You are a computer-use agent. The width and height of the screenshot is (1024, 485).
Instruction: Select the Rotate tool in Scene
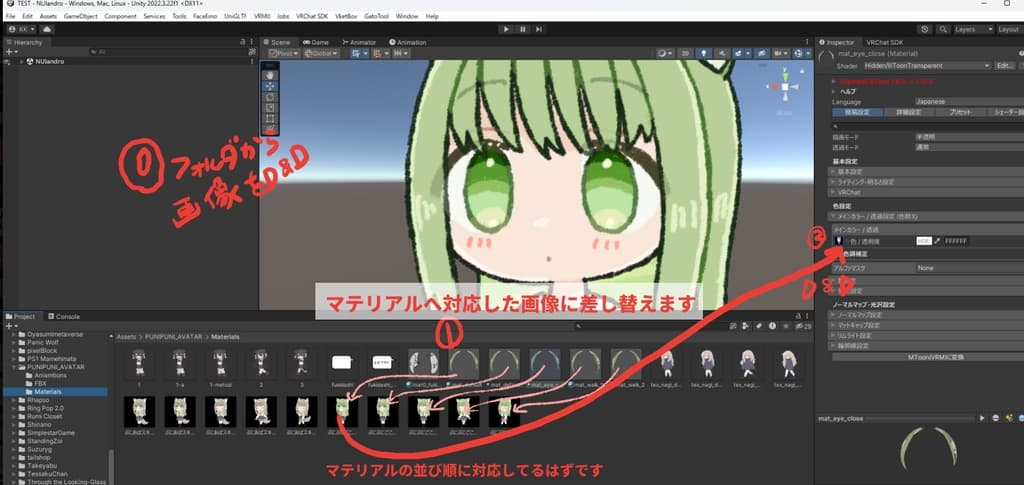(270, 97)
